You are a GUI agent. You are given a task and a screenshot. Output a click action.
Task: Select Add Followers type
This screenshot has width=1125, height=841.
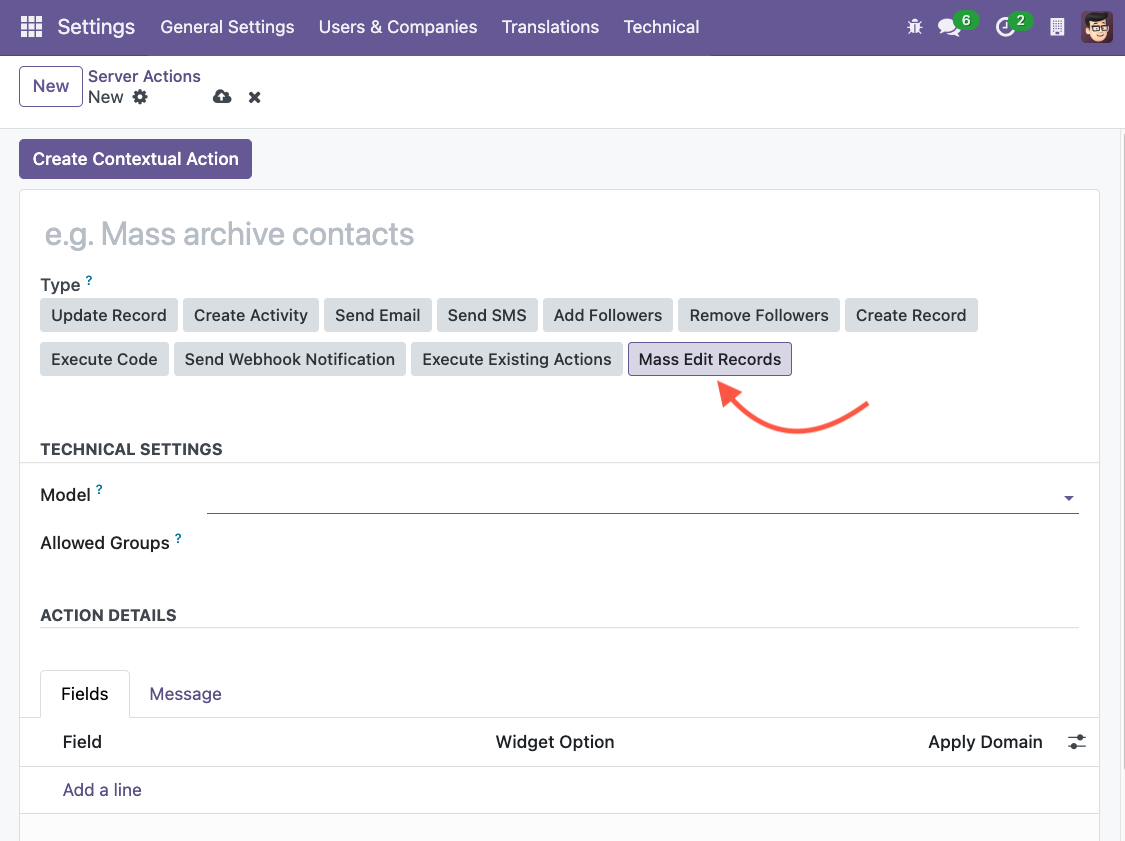(x=608, y=315)
